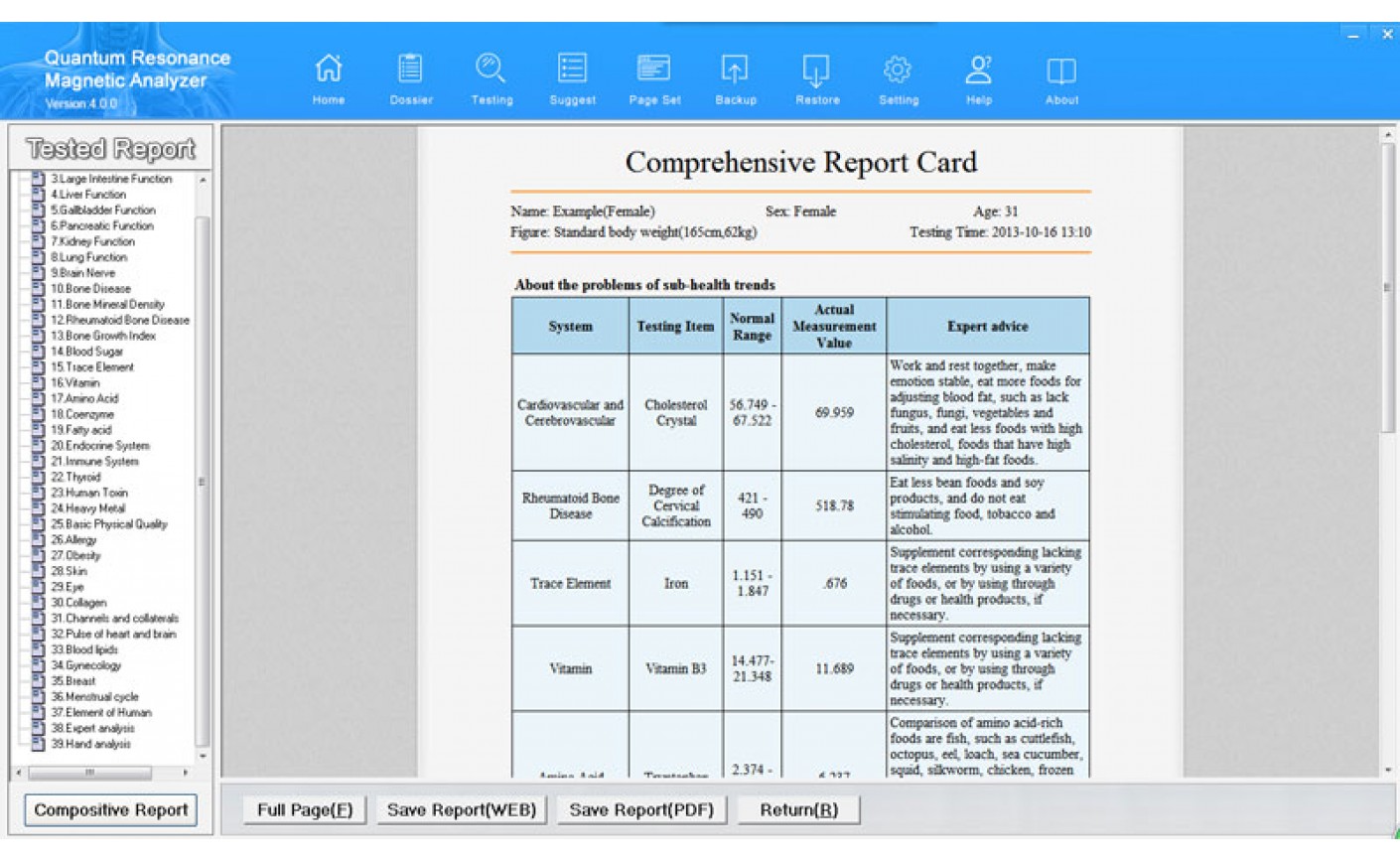Click the Vitamin B3 table cell

(x=676, y=668)
